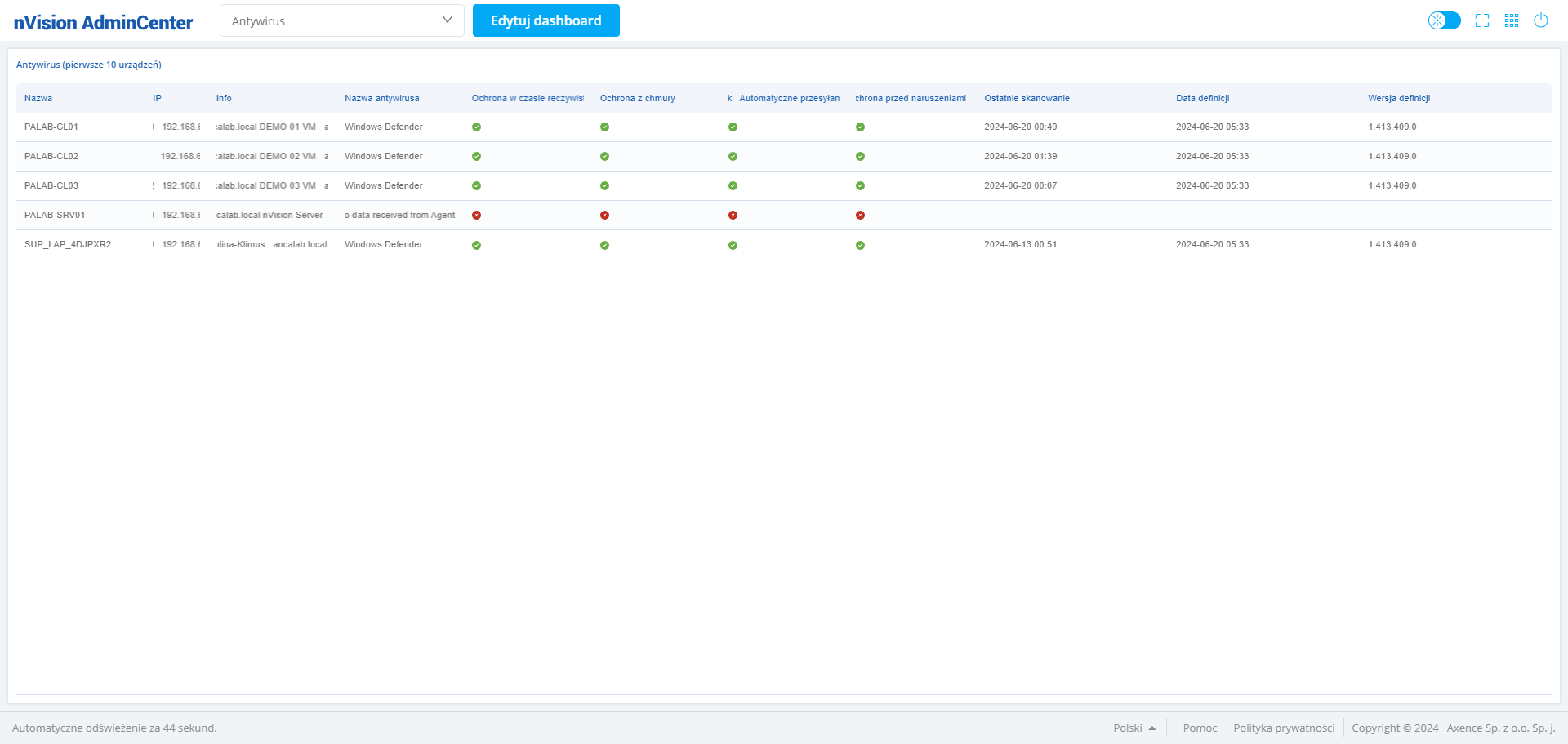Open the Pomoc help link

(1200, 728)
